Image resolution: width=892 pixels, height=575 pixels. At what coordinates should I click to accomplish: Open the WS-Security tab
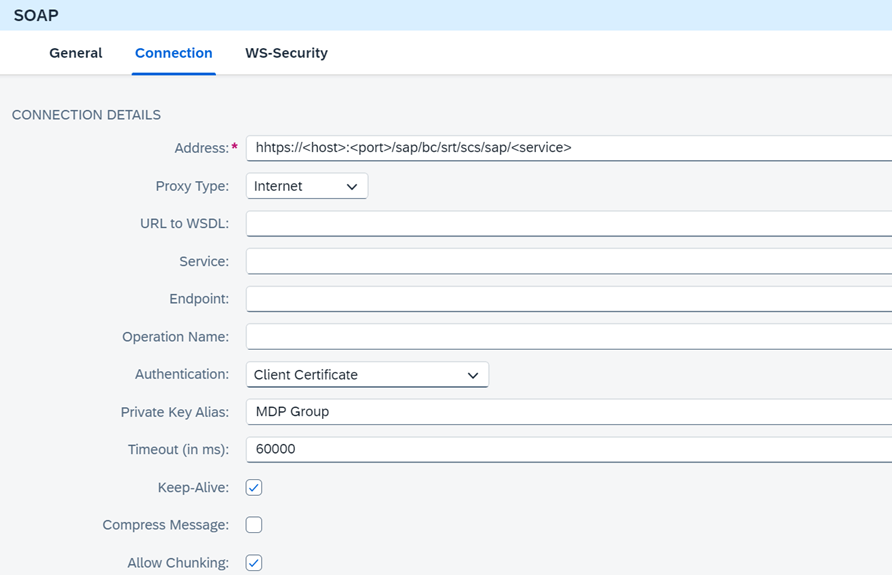286,53
